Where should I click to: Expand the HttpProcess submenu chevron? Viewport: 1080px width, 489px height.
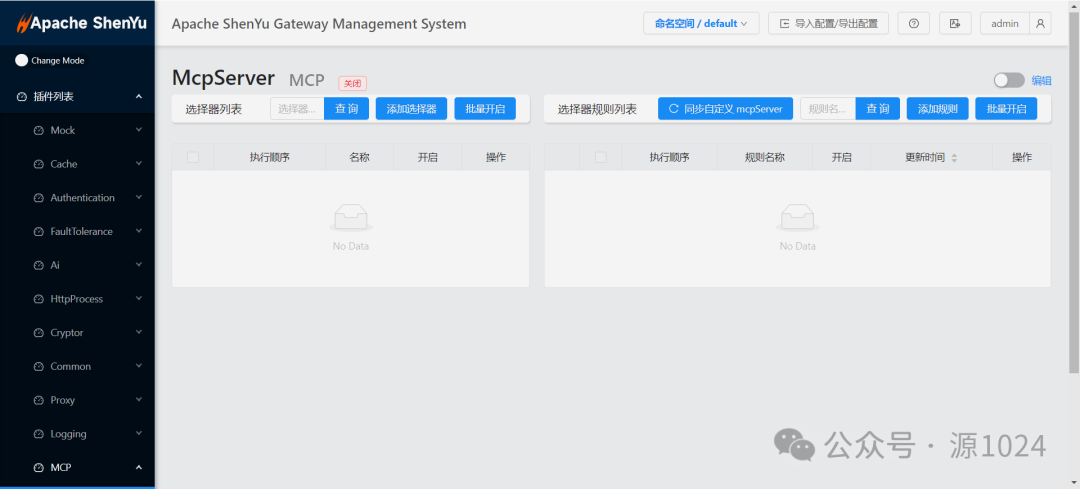138,298
